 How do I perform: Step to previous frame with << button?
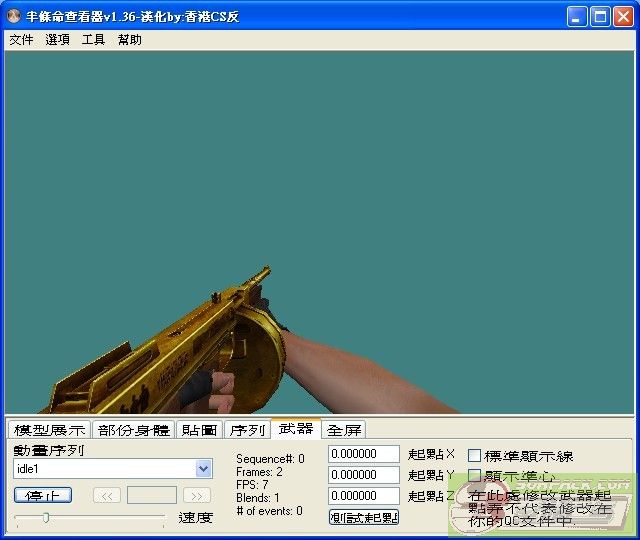click(107, 495)
